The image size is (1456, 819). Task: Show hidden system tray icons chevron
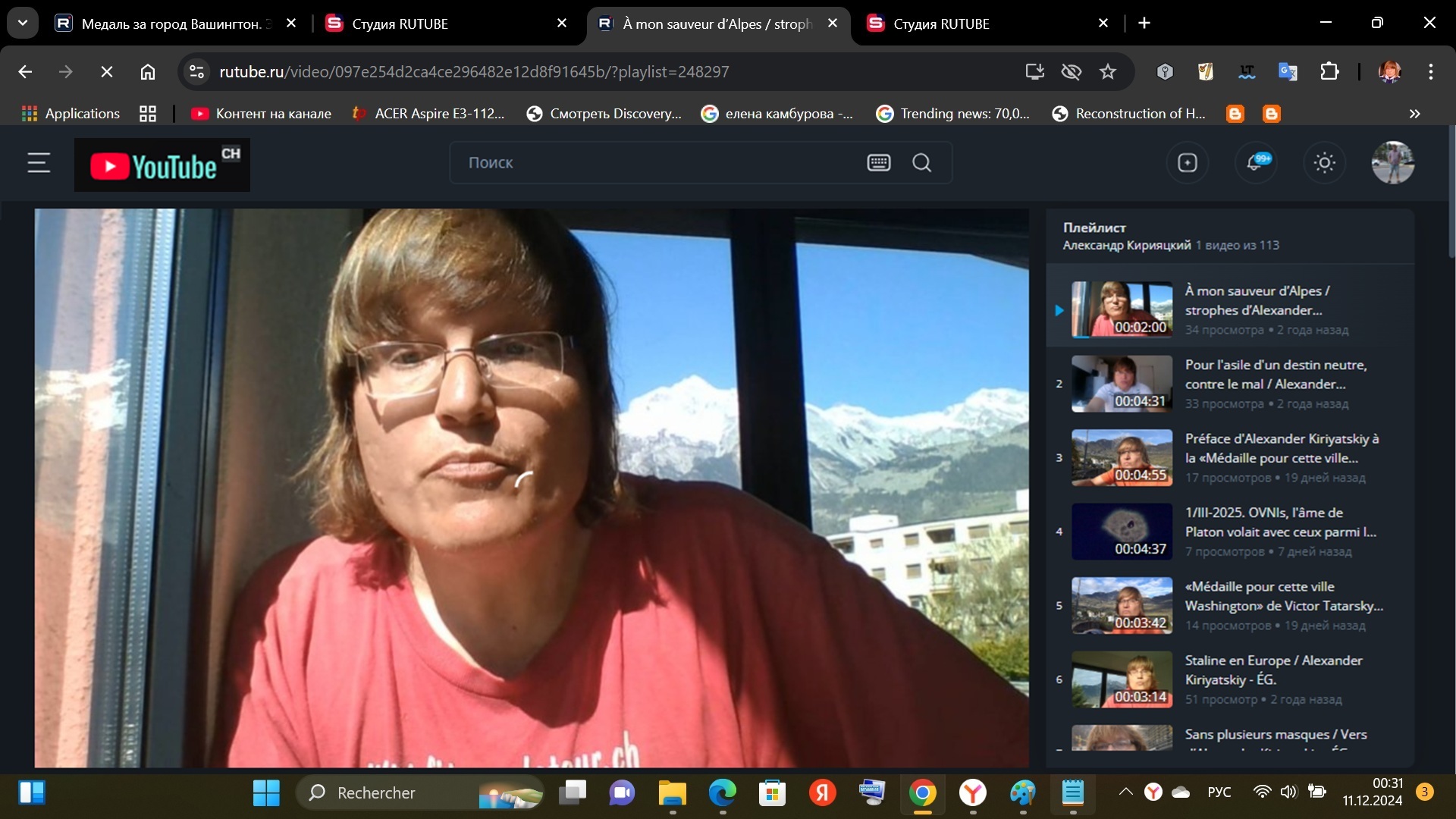1125,792
